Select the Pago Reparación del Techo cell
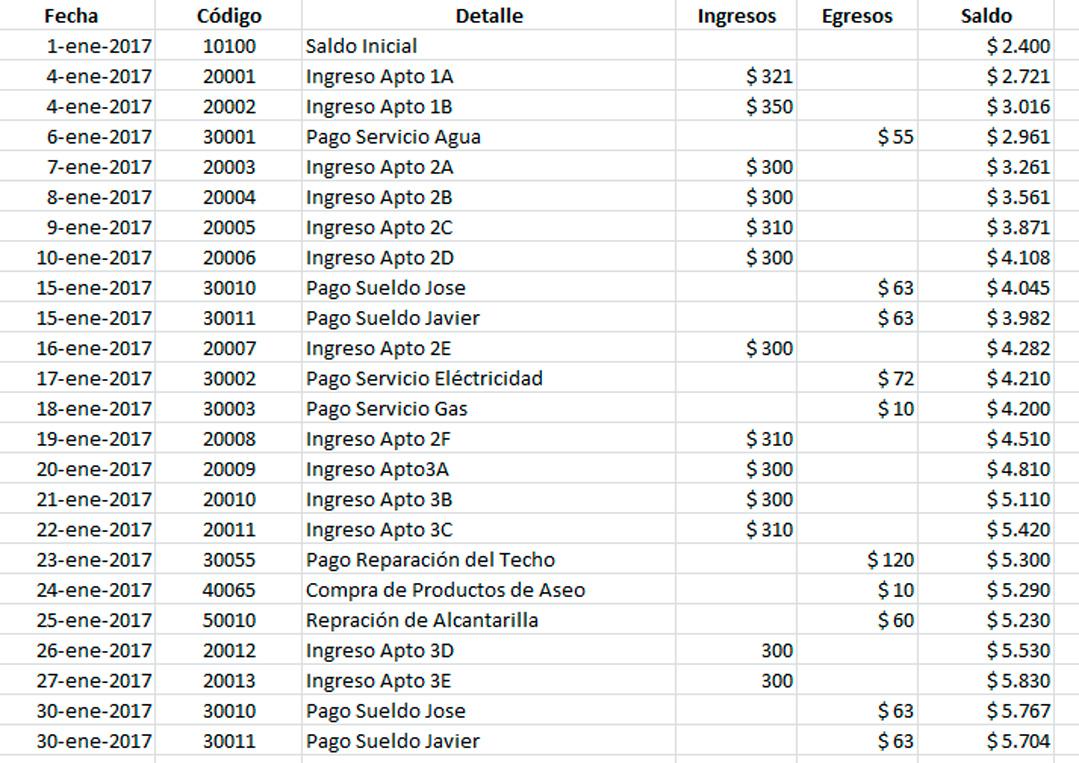This screenshot has width=1079, height=763. pyautogui.click(x=430, y=560)
